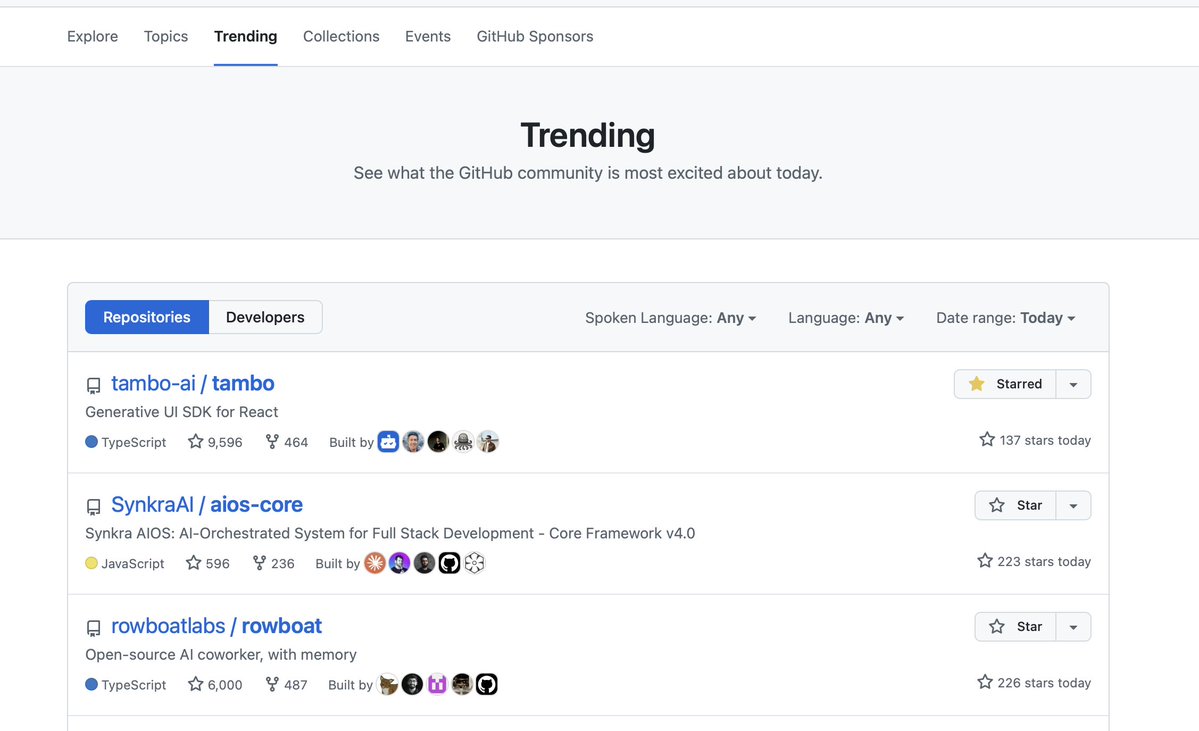Image resolution: width=1199 pixels, height=731 pixels.
Task: Click the repo icon beside rowboatlabs
Action: [x=93, y=629]
